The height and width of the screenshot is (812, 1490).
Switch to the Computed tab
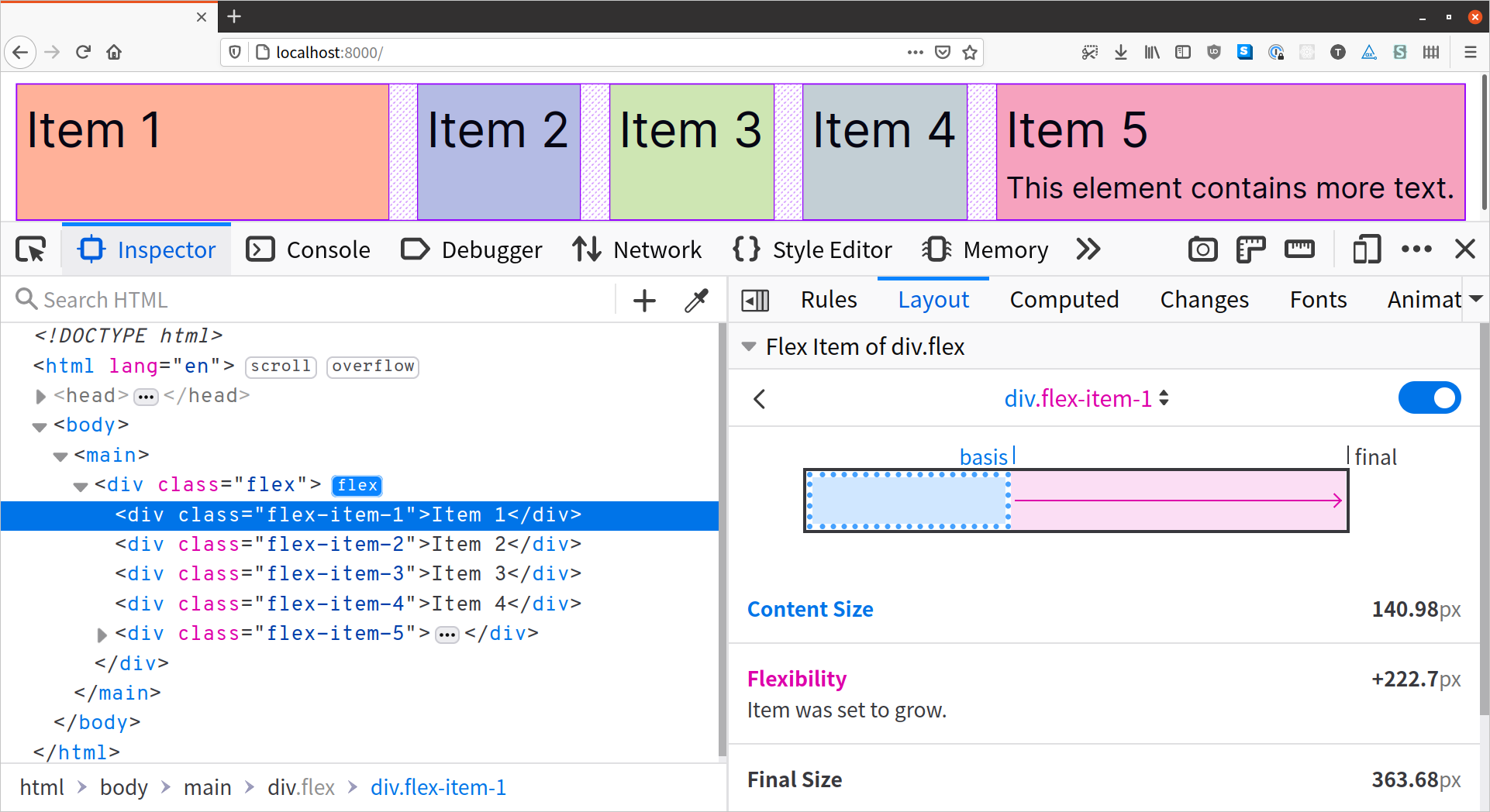pos(1064,300)
